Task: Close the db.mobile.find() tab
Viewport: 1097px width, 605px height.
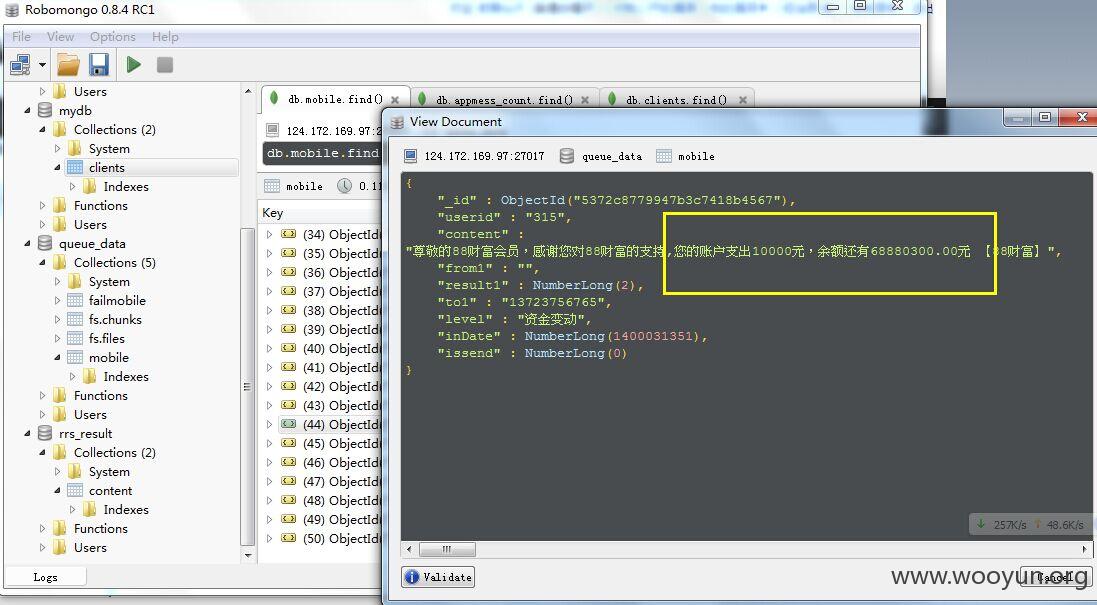Action: (x=395, y=100)
